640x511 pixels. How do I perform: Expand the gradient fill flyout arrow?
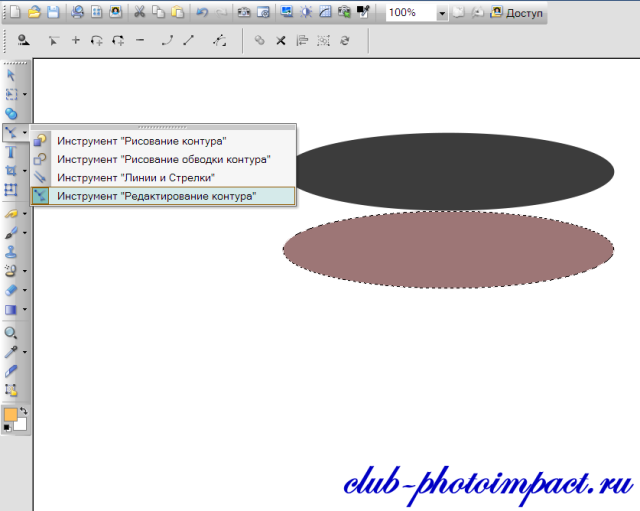click(x=25, y=309)
